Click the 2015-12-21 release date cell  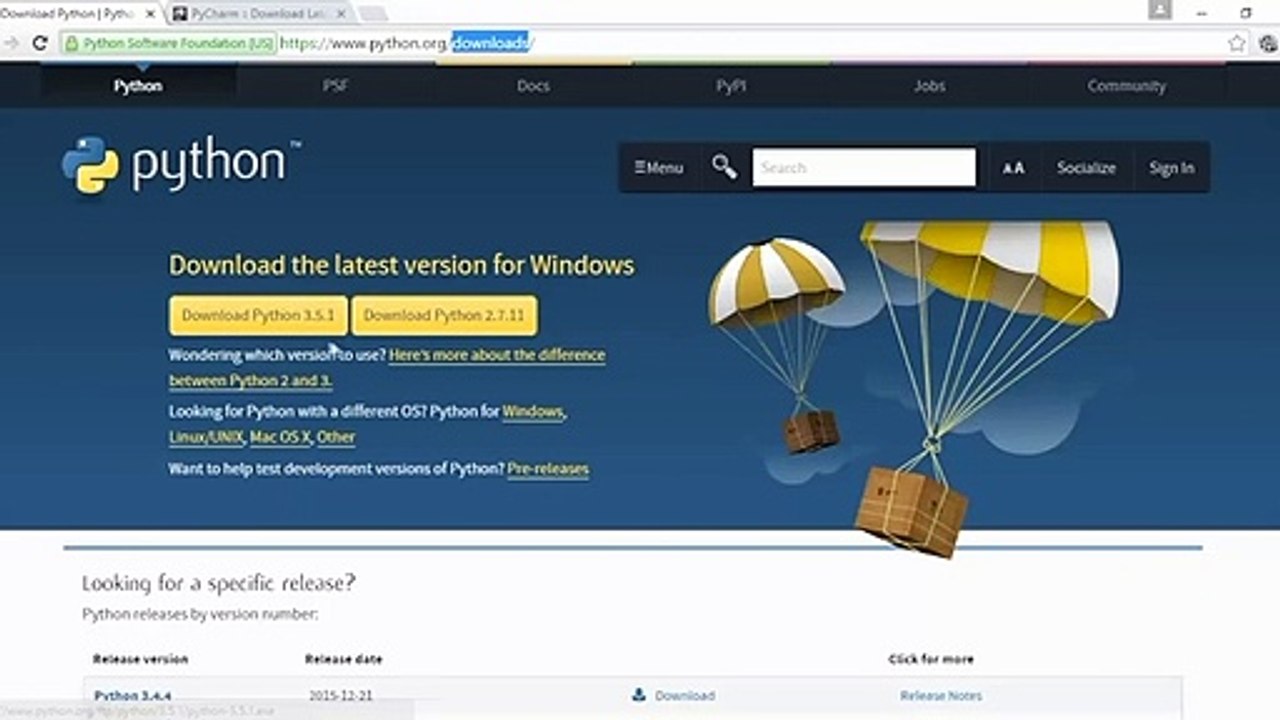[x=341, y=695]
